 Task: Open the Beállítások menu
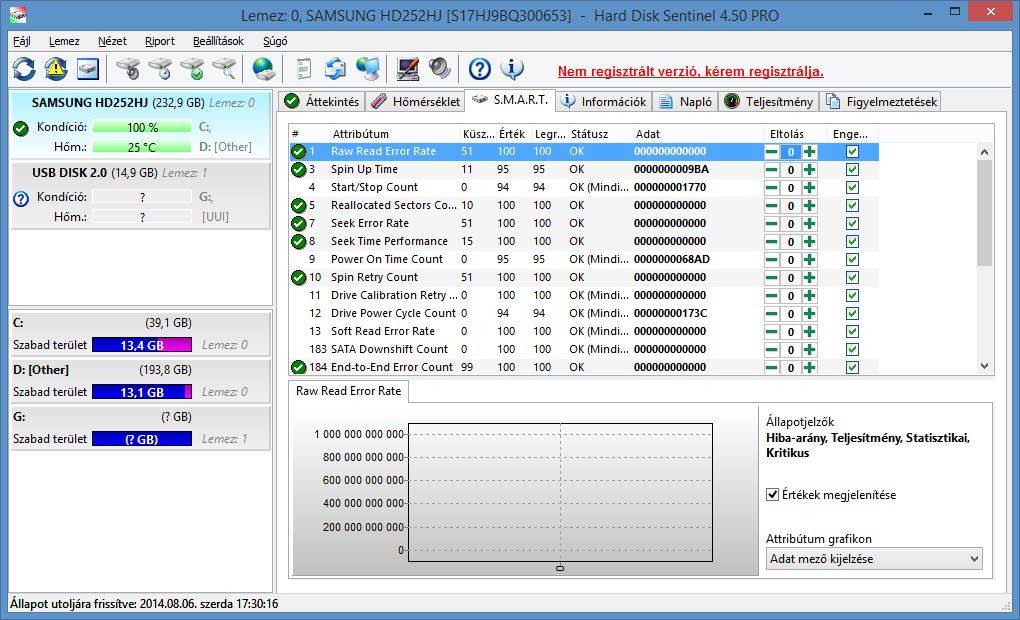218,41
